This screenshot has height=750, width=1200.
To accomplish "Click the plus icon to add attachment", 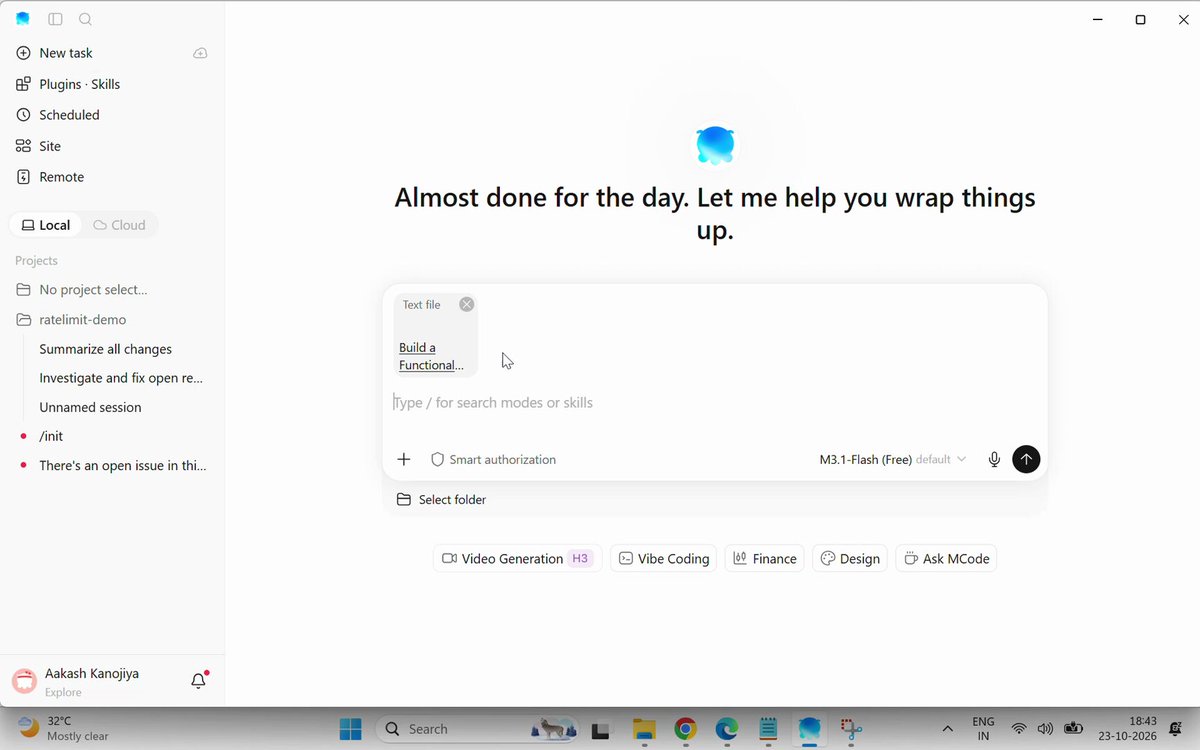I will tap(404, 460).
